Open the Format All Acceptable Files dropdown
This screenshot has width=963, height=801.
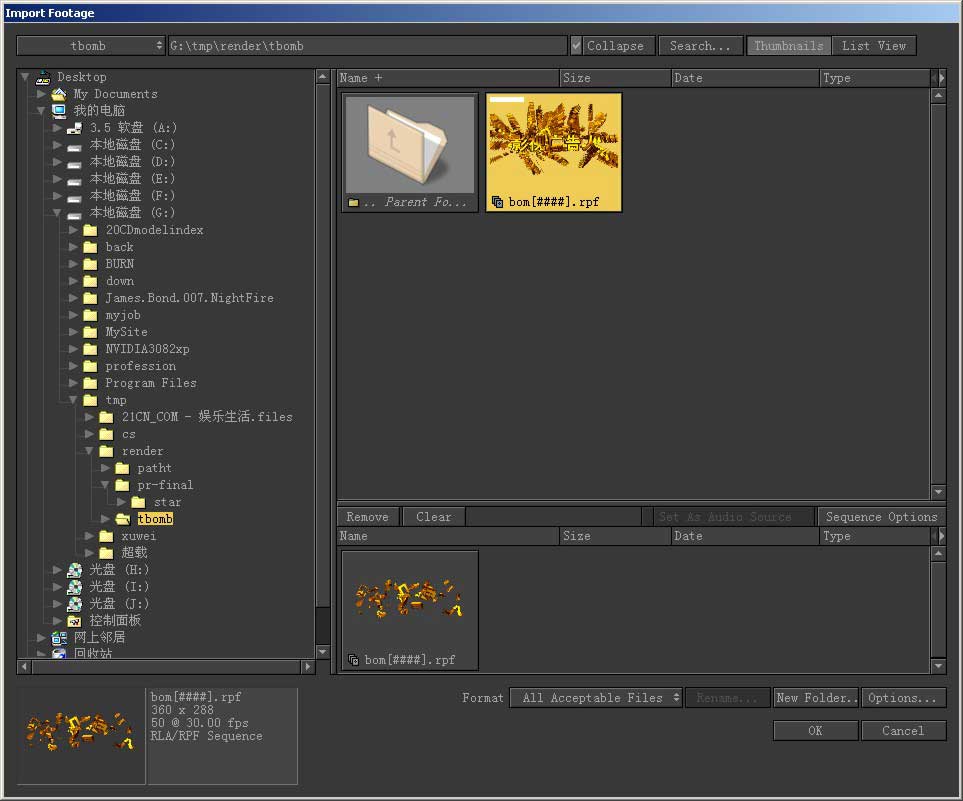[x=596, y=698]
